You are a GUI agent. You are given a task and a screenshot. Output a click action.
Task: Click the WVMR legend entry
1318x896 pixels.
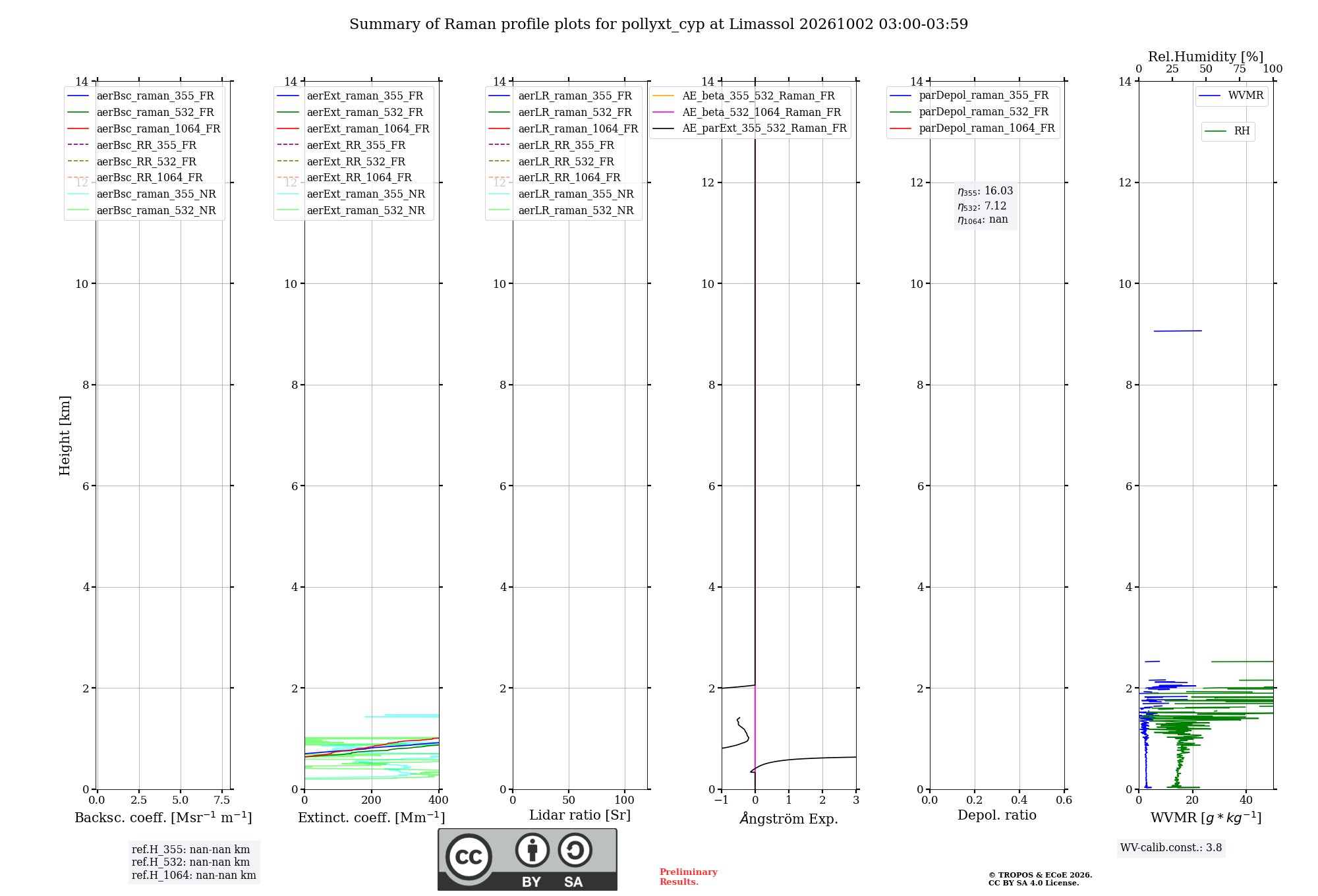pos(1232,96)
